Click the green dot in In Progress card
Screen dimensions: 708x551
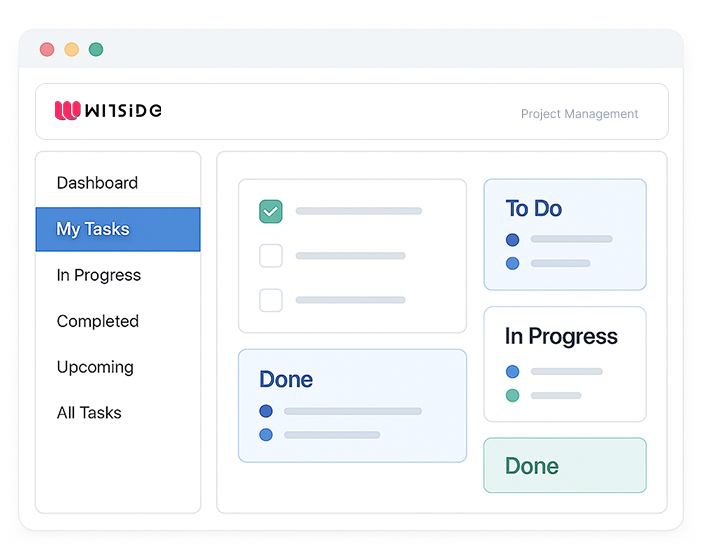click(x=512, y=396)
